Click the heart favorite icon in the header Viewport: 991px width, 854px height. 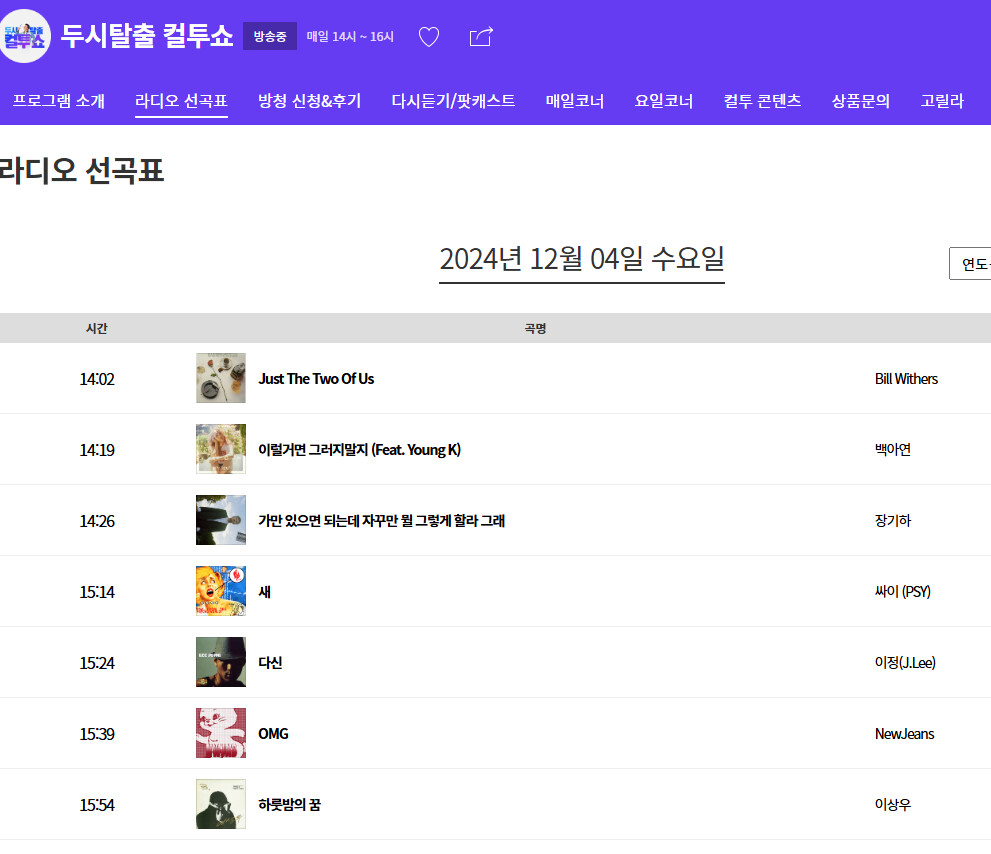(x=429, y=37)
